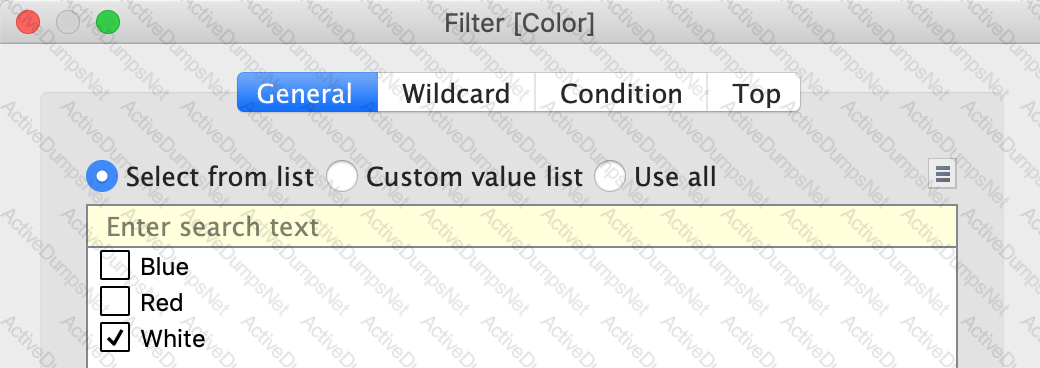1040x368 pixels.
Task: Click the Blue label in the list
Action: click(165, 267)
